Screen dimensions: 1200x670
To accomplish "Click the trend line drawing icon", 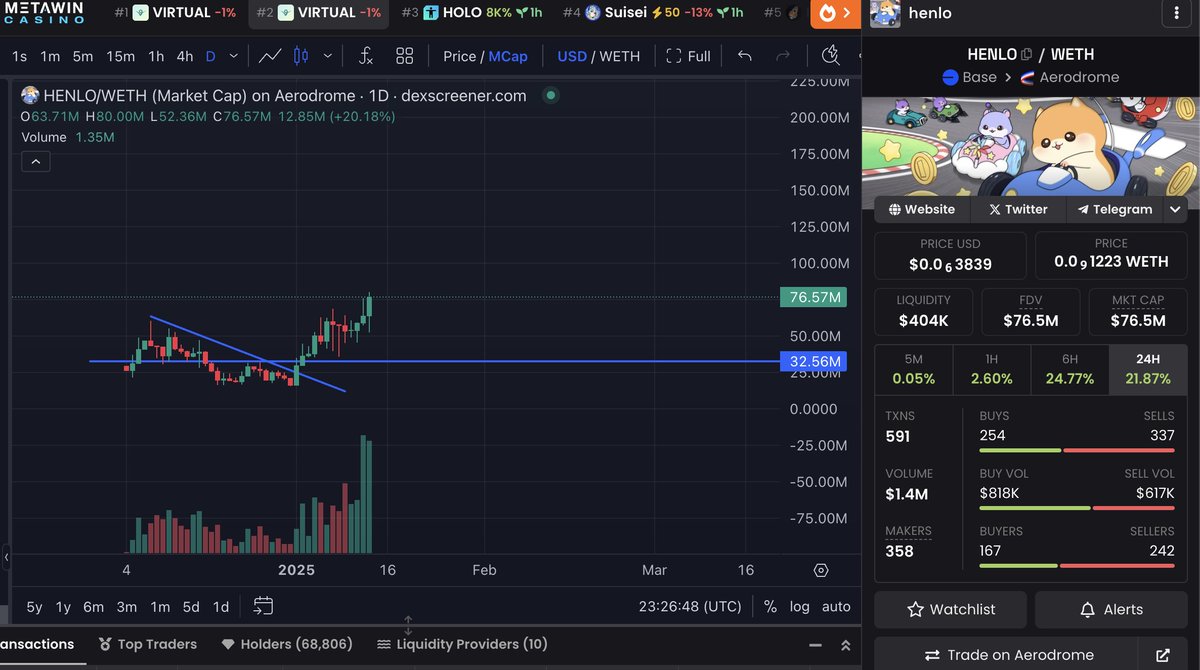I will pos(270,56).
